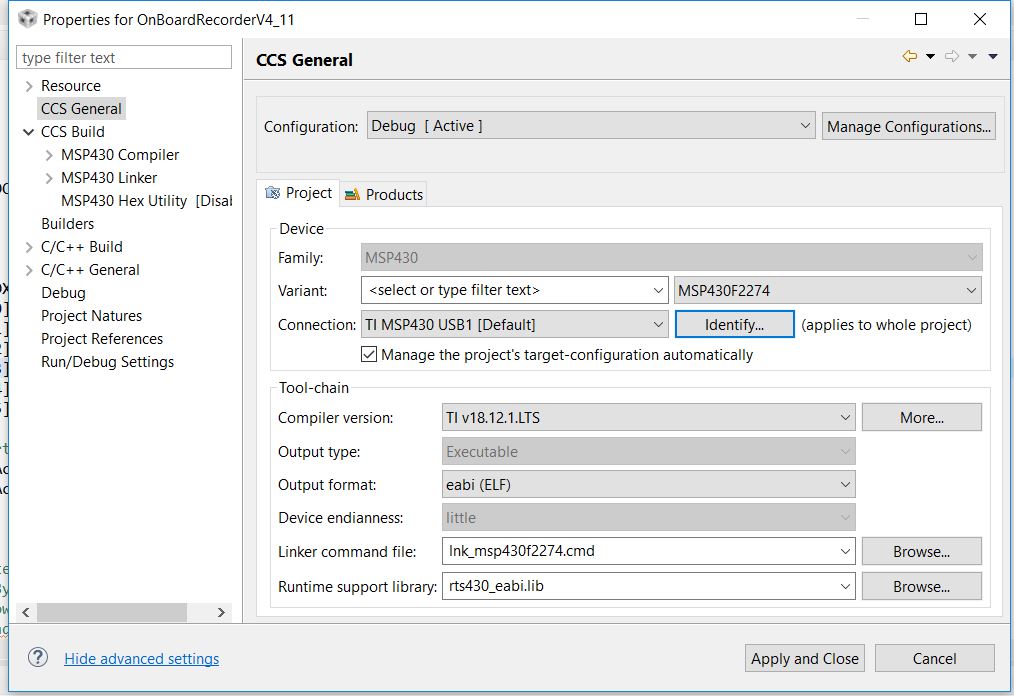
Task: Expand the MSP430 Compiler node
Action: pyautogui.click(x=50, y=155)
